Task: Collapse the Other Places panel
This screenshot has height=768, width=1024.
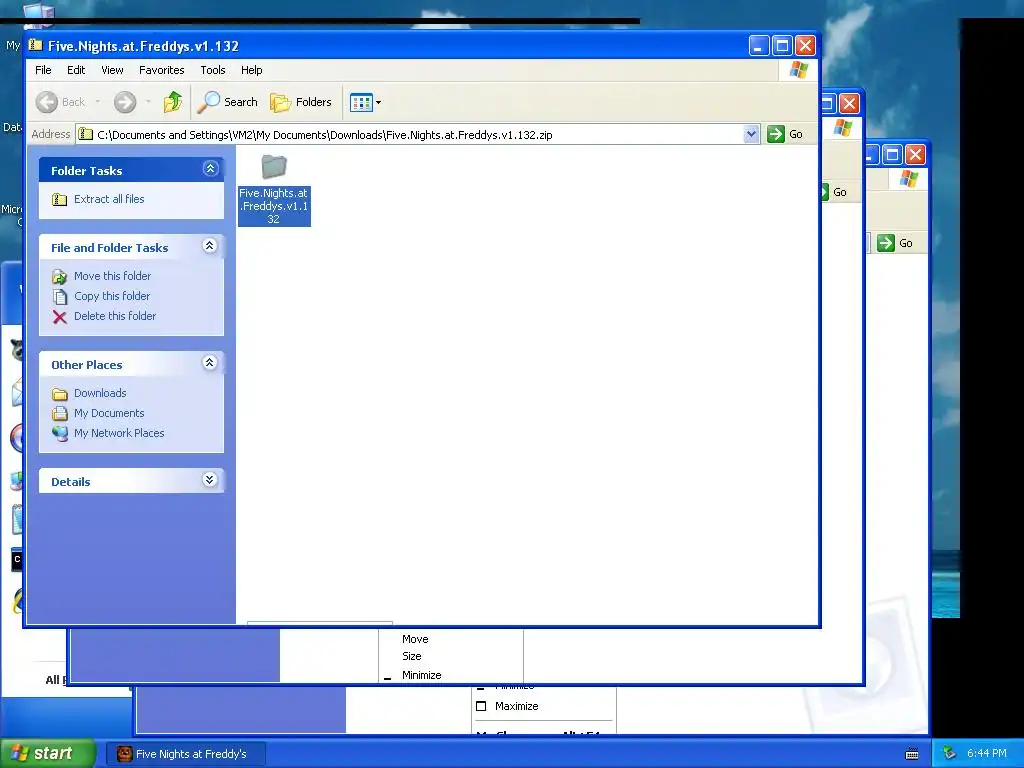Action: click(210, 363)
